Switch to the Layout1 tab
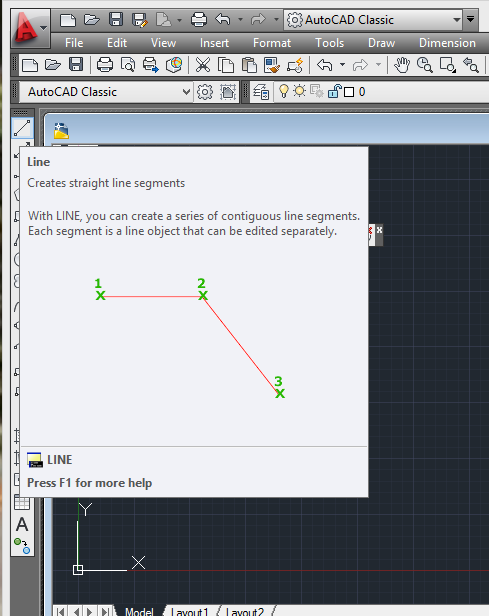This screenshot has height=616, width=489. tap(189, 611)
